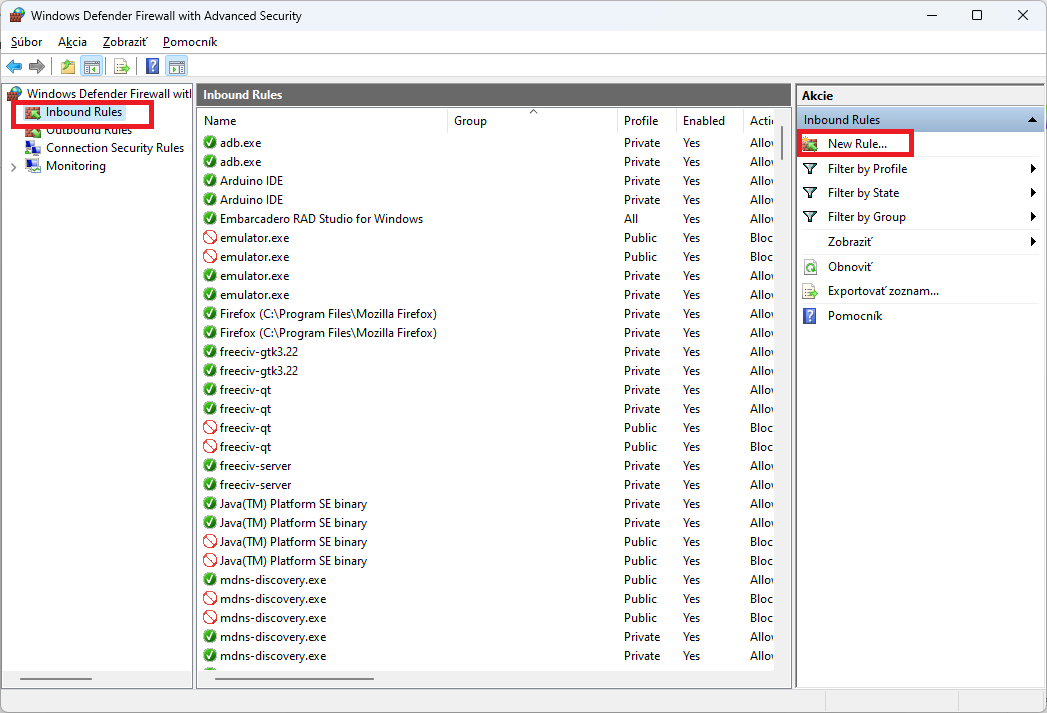This screenshot has width=1047, height=713.
Task: Open the Akcia menu
Action: (72, 42)
